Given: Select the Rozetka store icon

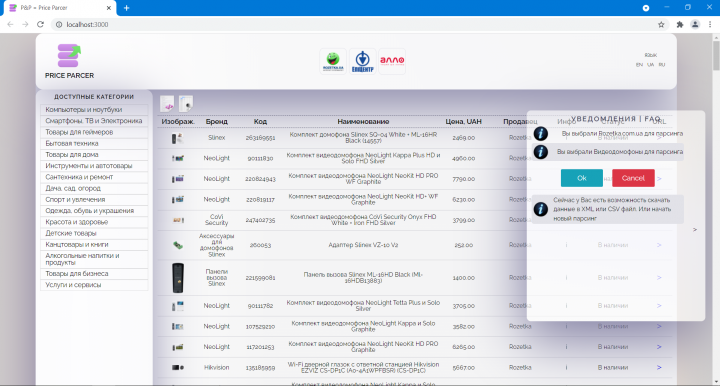Looking at the screenshot, I should point(333,61).
